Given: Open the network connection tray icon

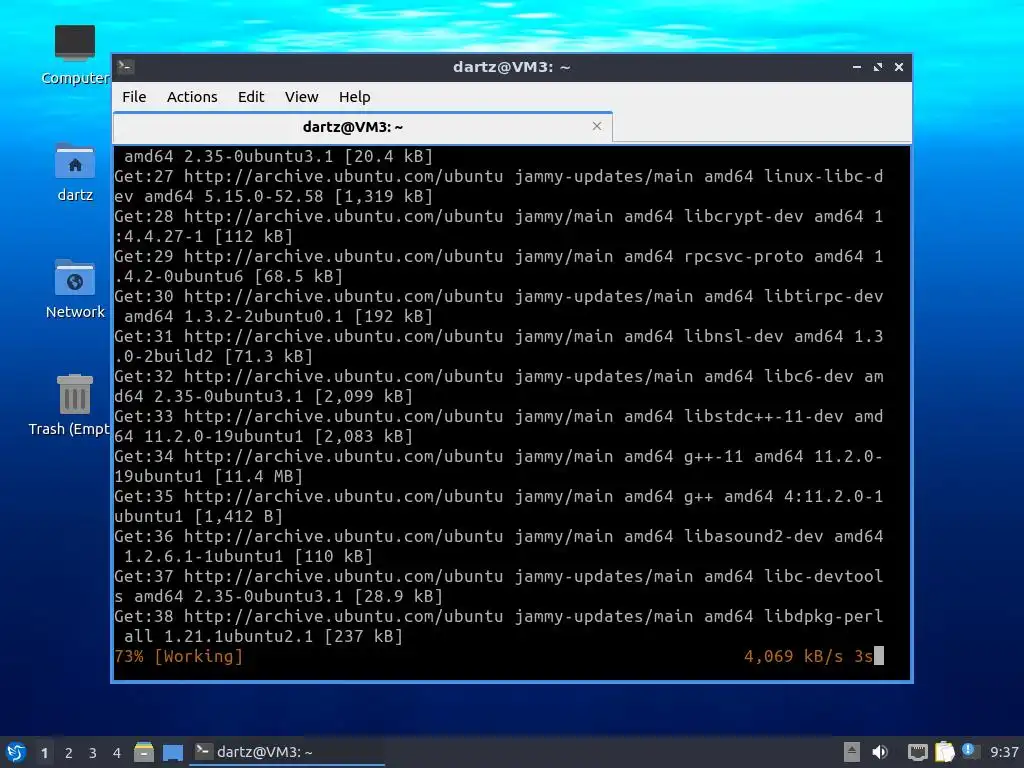Looking at the screenshot, I should (x=918, y=752).
